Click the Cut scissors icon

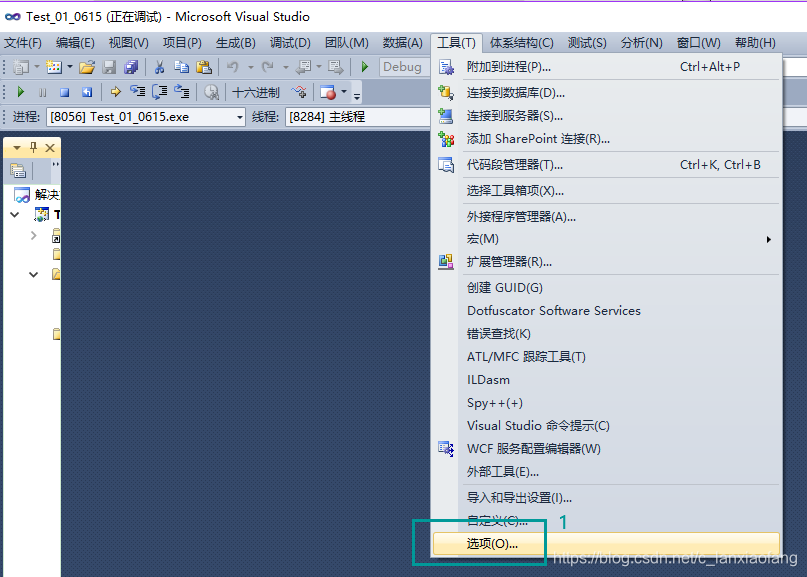click(160, 67)
